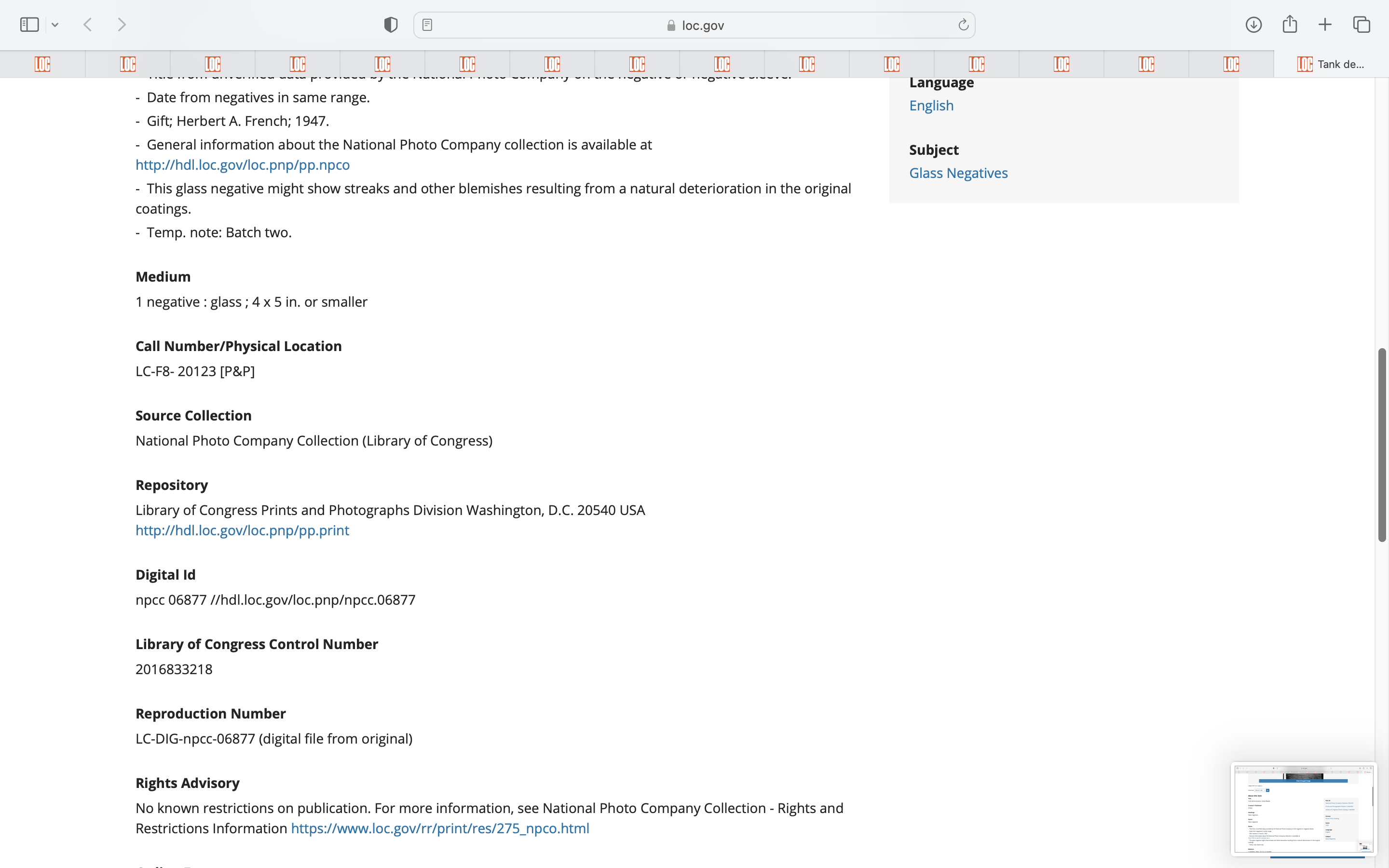Select the first LOC tab
Screen dimensions: 1389x868
point(42,64)
